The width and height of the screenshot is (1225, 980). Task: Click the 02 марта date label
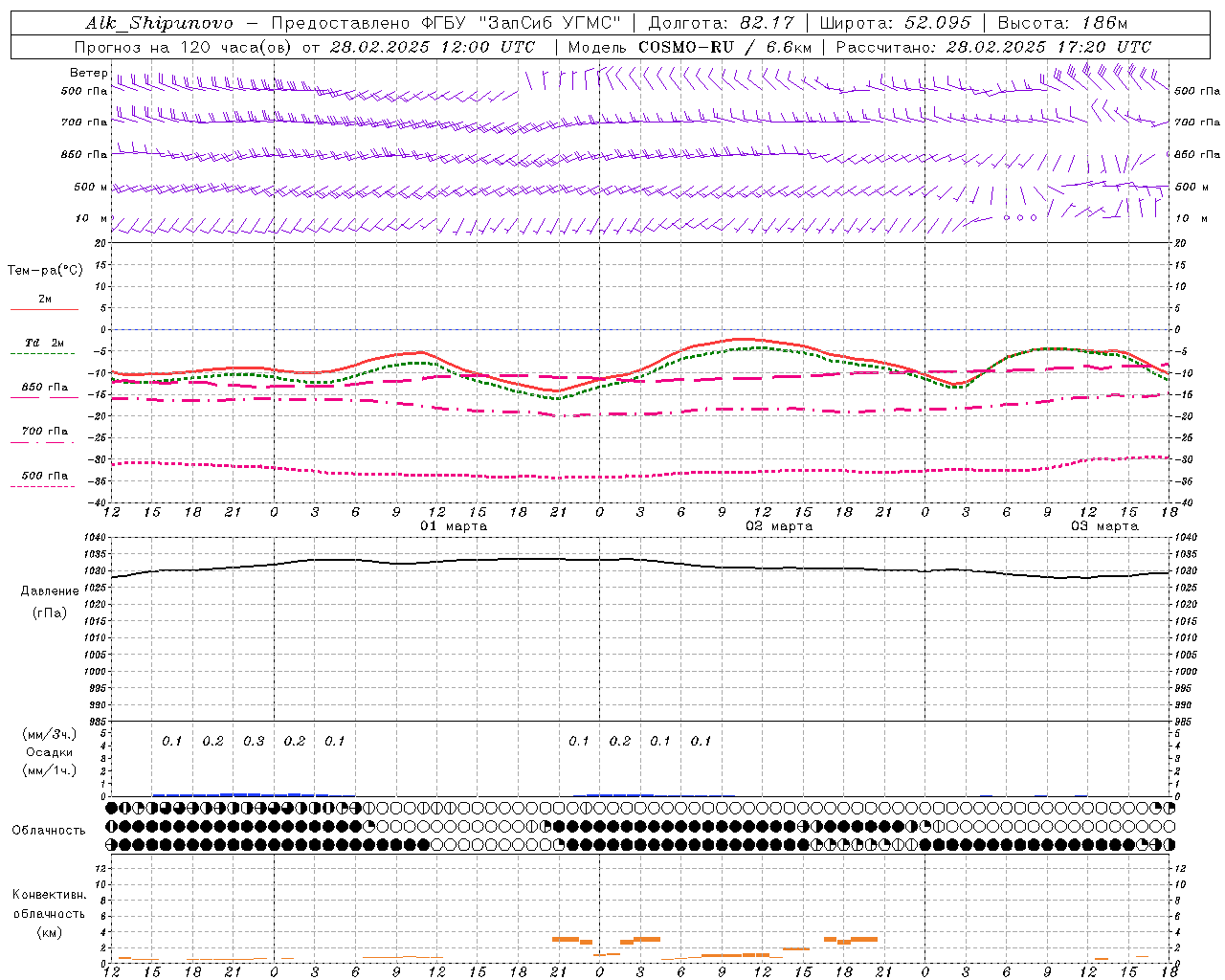click(x=779, y=526)
